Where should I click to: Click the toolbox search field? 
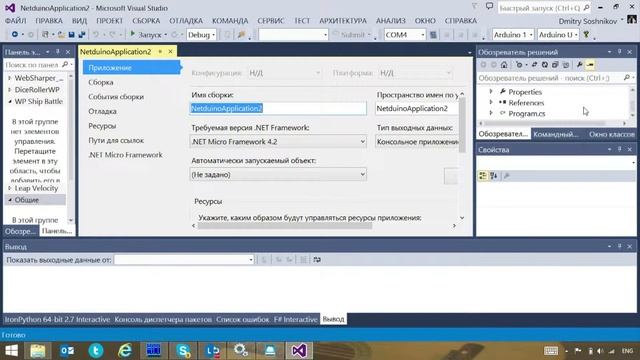click(x=33, y=65)
